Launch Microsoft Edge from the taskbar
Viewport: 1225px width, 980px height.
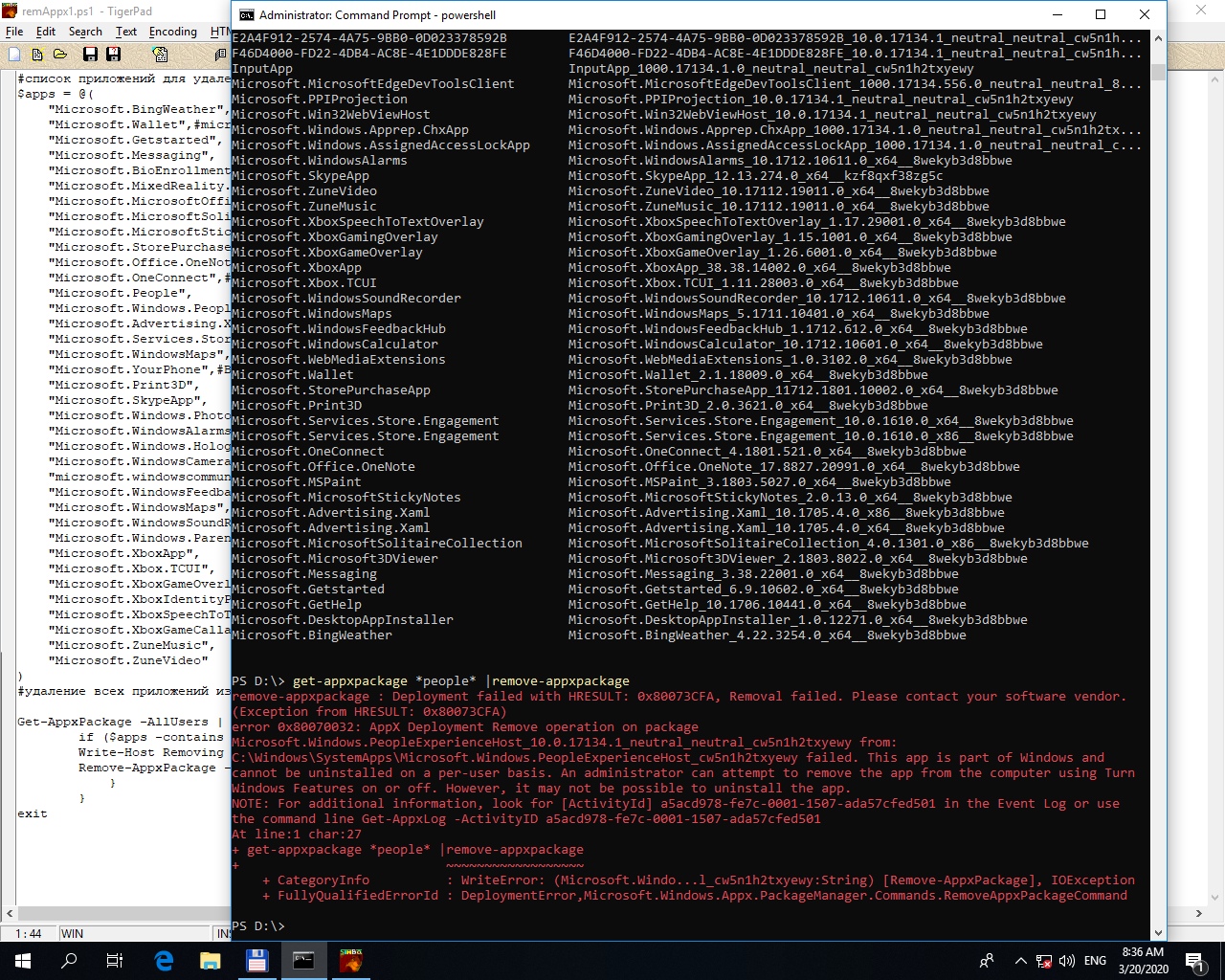tap(164, 961)
